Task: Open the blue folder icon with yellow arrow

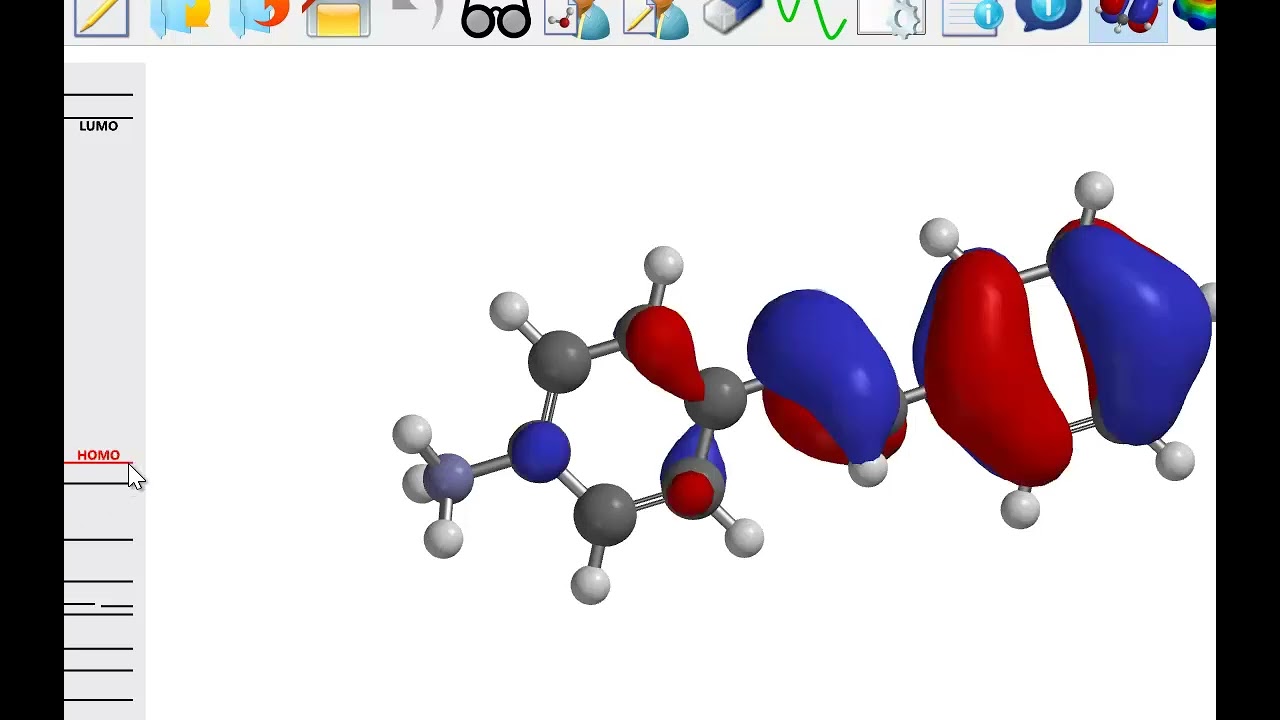Action: (180, 17)
